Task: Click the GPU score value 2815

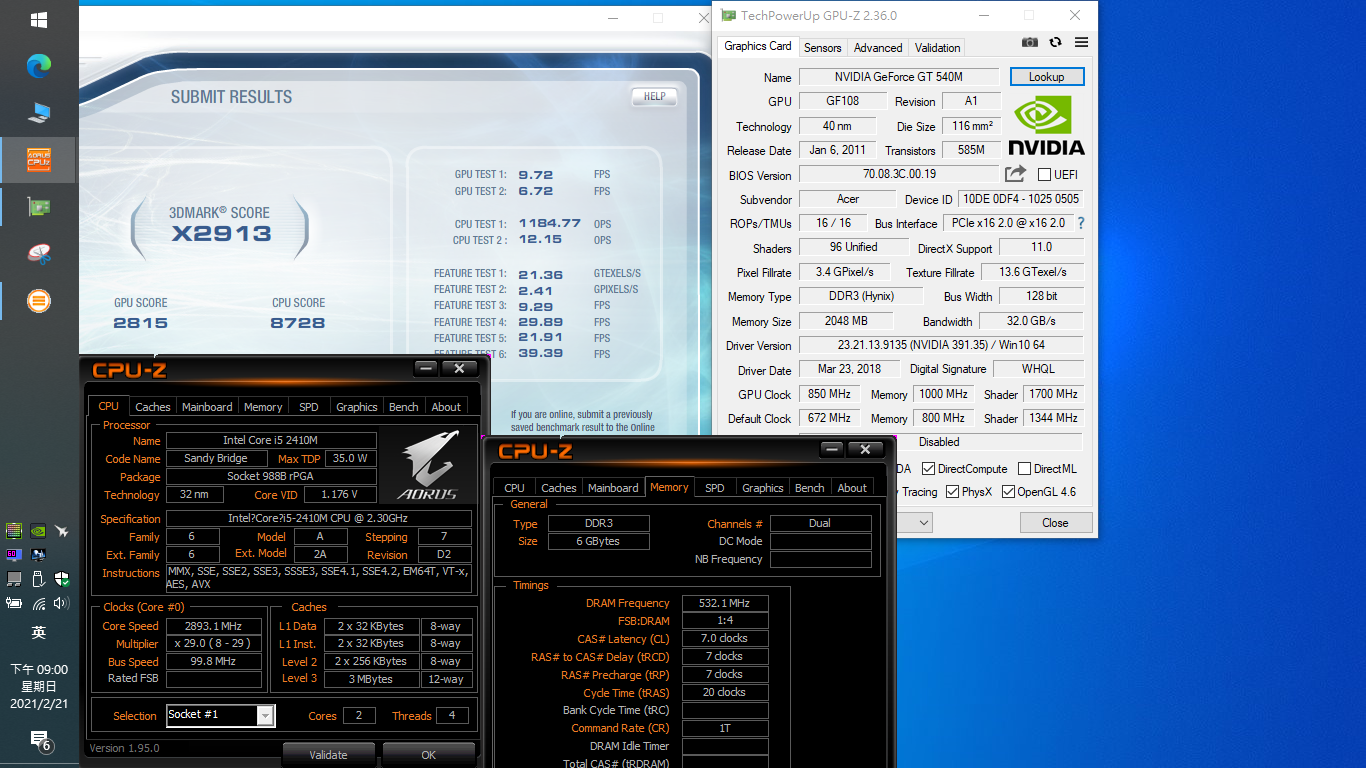Action: [x=141, y=323]
